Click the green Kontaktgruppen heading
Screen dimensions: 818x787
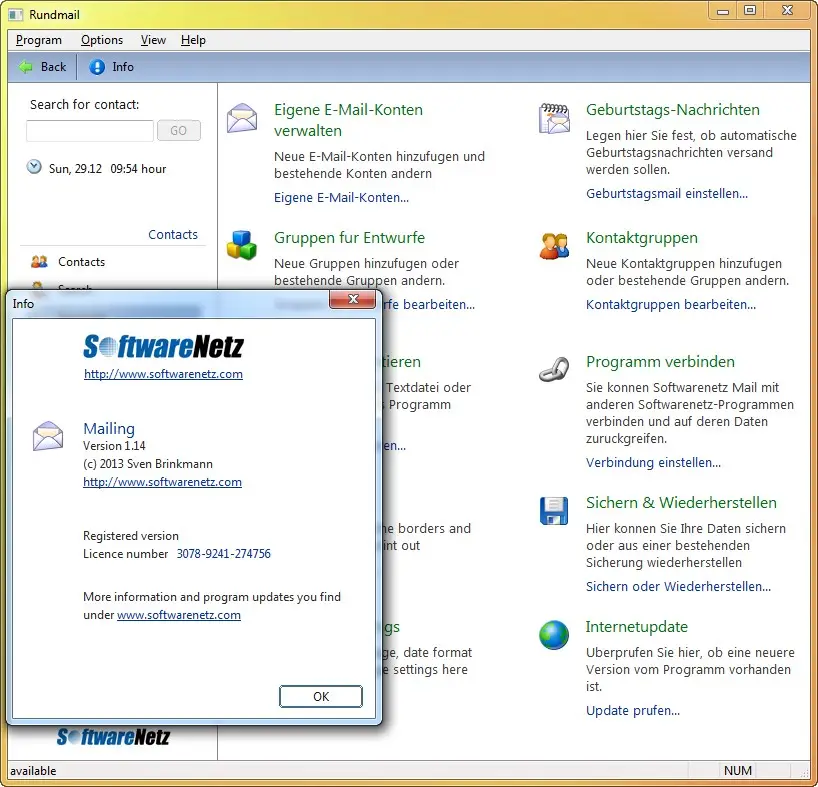coord(642,238)
